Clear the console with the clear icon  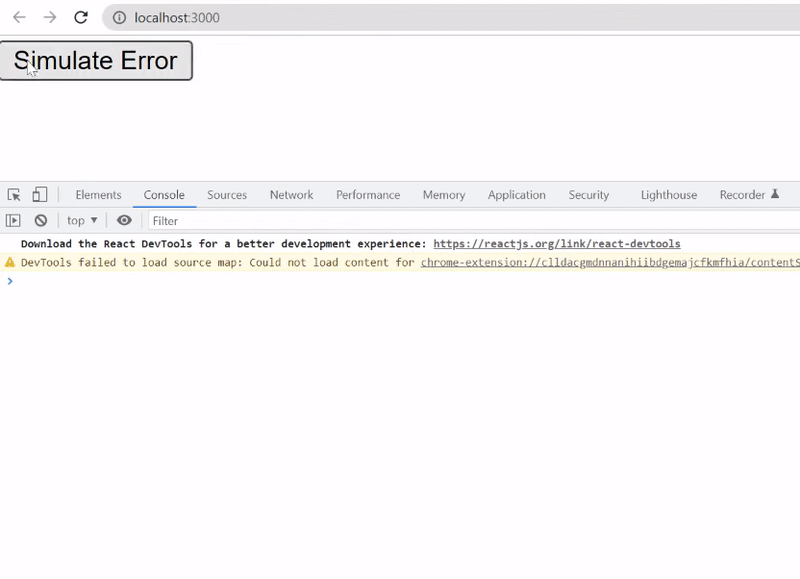click(41, 221)
